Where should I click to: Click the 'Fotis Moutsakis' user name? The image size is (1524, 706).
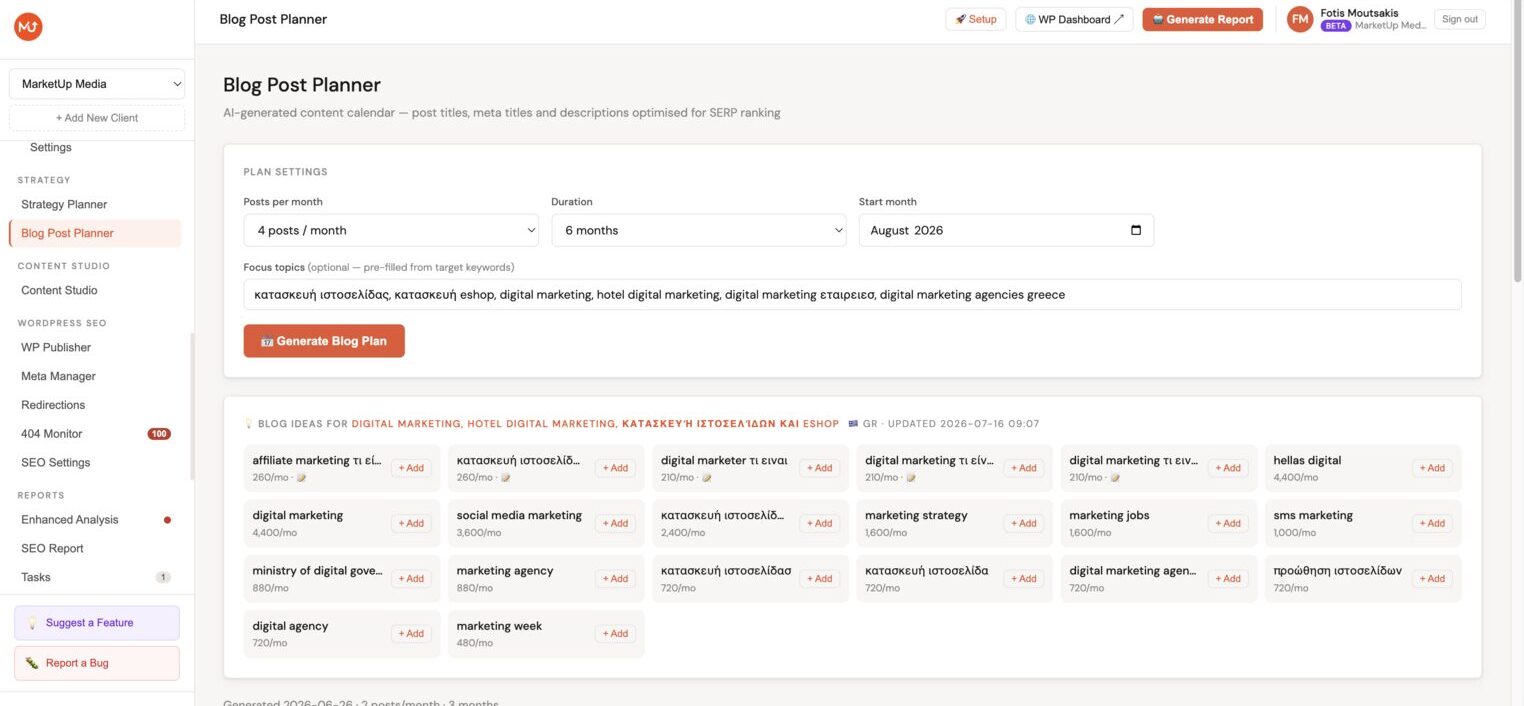point(1359,13)
